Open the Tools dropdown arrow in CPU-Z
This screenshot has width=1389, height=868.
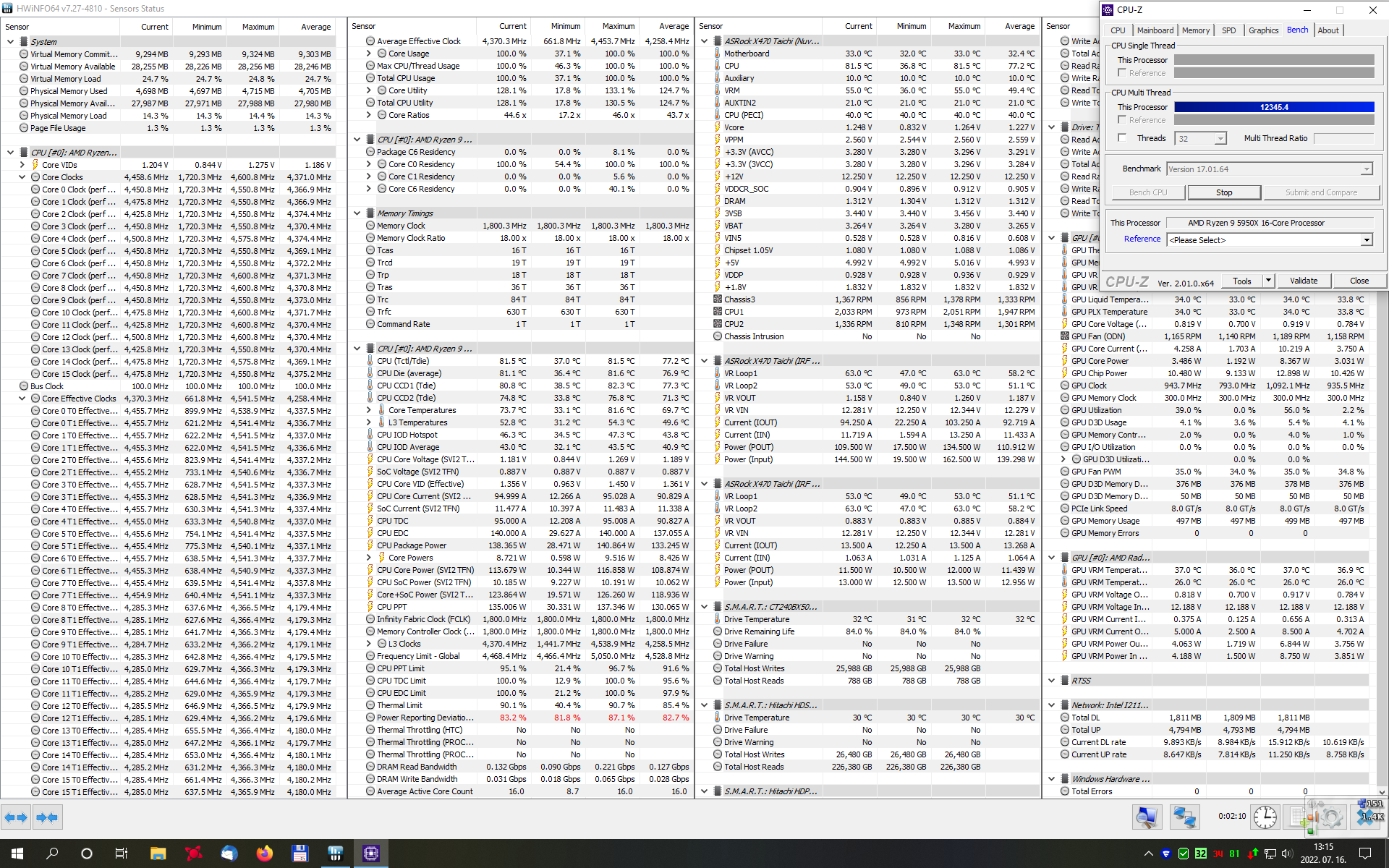pyautogui.click(x=1268, y=281)
